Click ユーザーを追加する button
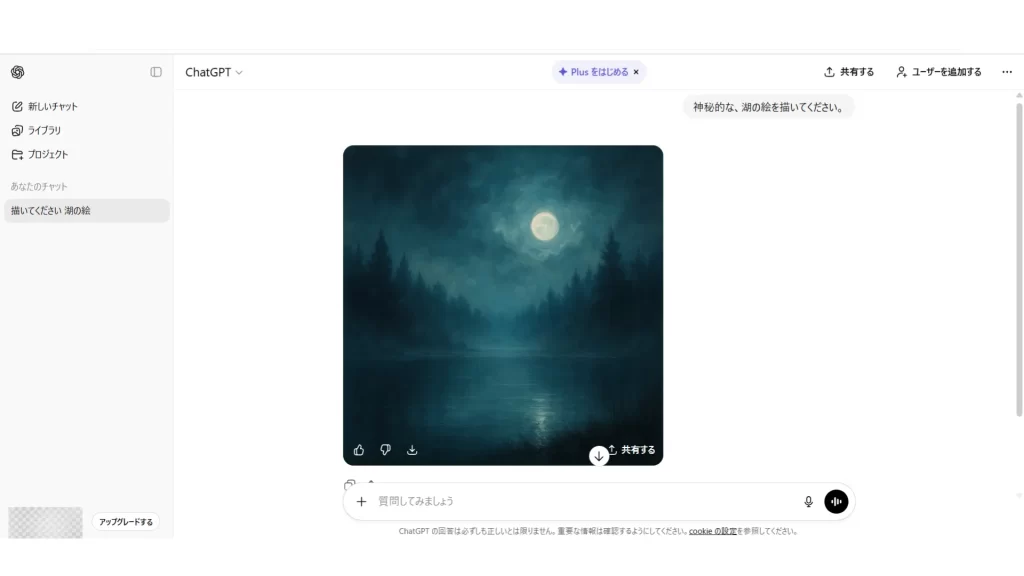1024x576 pixels. click(939, 72)
